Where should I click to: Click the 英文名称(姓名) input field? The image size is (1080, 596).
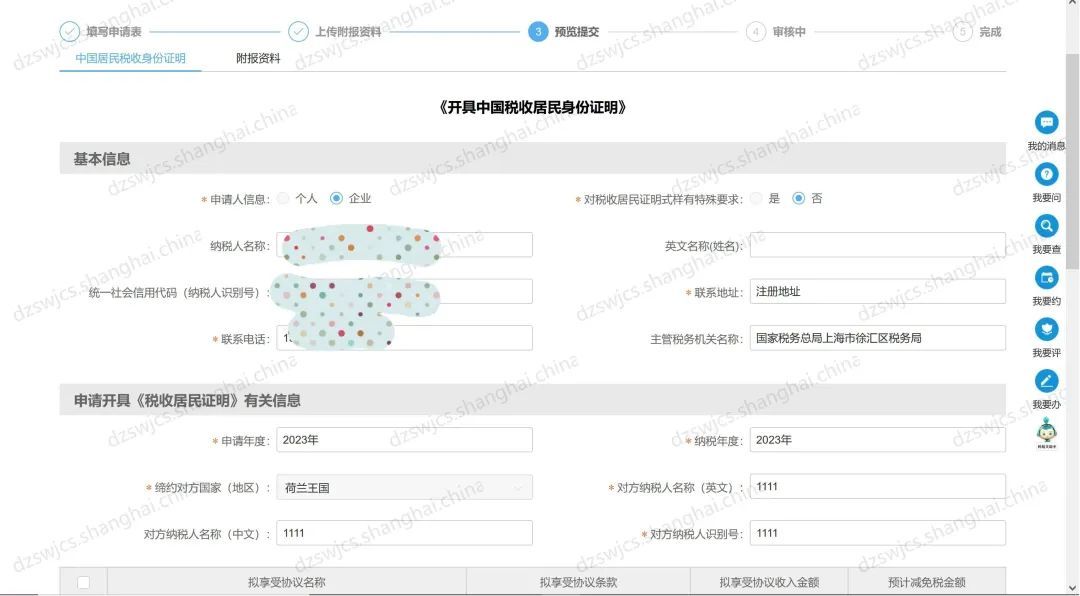(x=876, y=246)
